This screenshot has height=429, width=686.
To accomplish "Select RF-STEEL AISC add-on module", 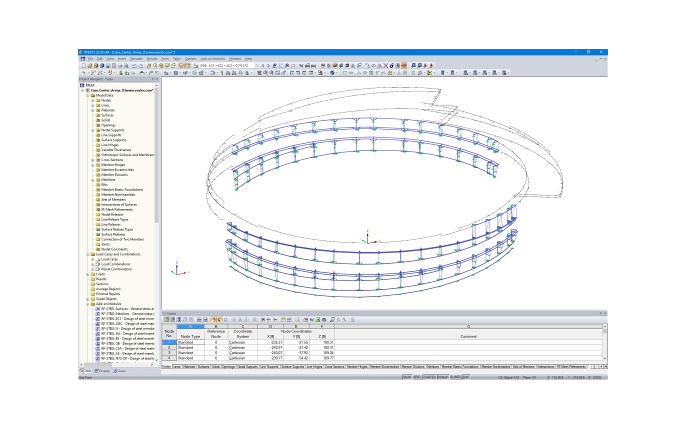I will [127, 324].
